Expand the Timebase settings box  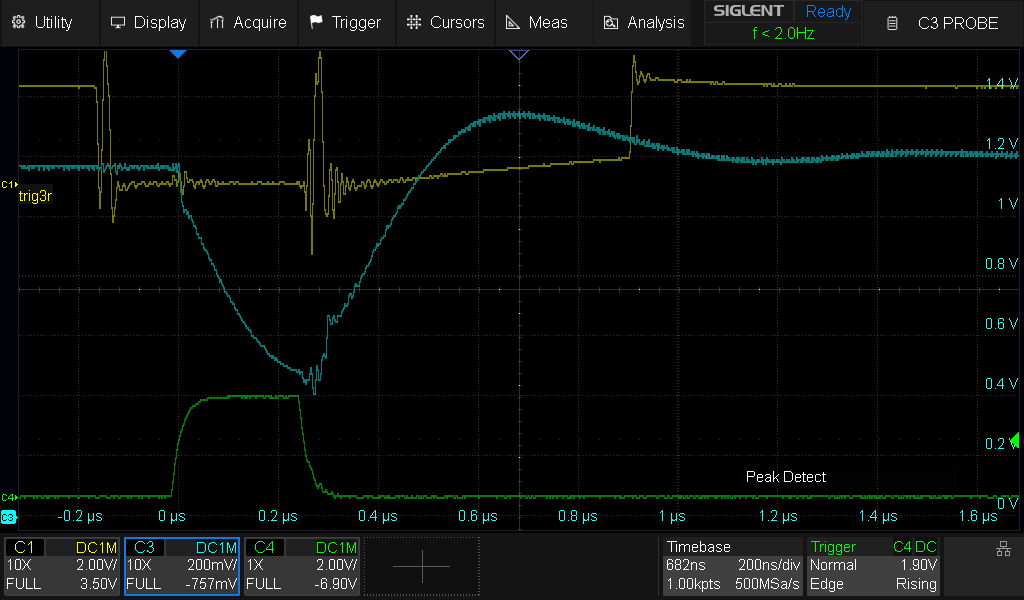pos(732,566)
